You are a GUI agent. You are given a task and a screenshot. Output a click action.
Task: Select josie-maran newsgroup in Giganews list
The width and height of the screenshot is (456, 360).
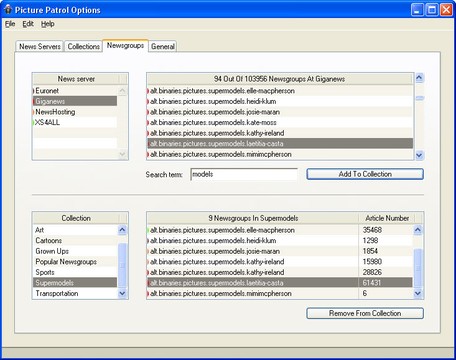280,112
